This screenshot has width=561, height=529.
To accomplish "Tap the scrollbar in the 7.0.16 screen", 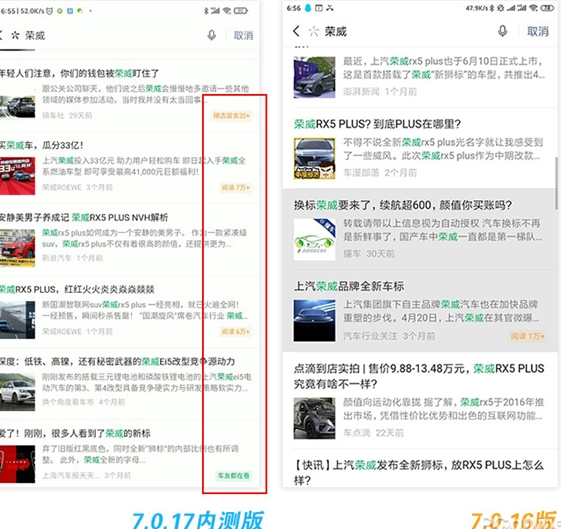I will (556, 183).
